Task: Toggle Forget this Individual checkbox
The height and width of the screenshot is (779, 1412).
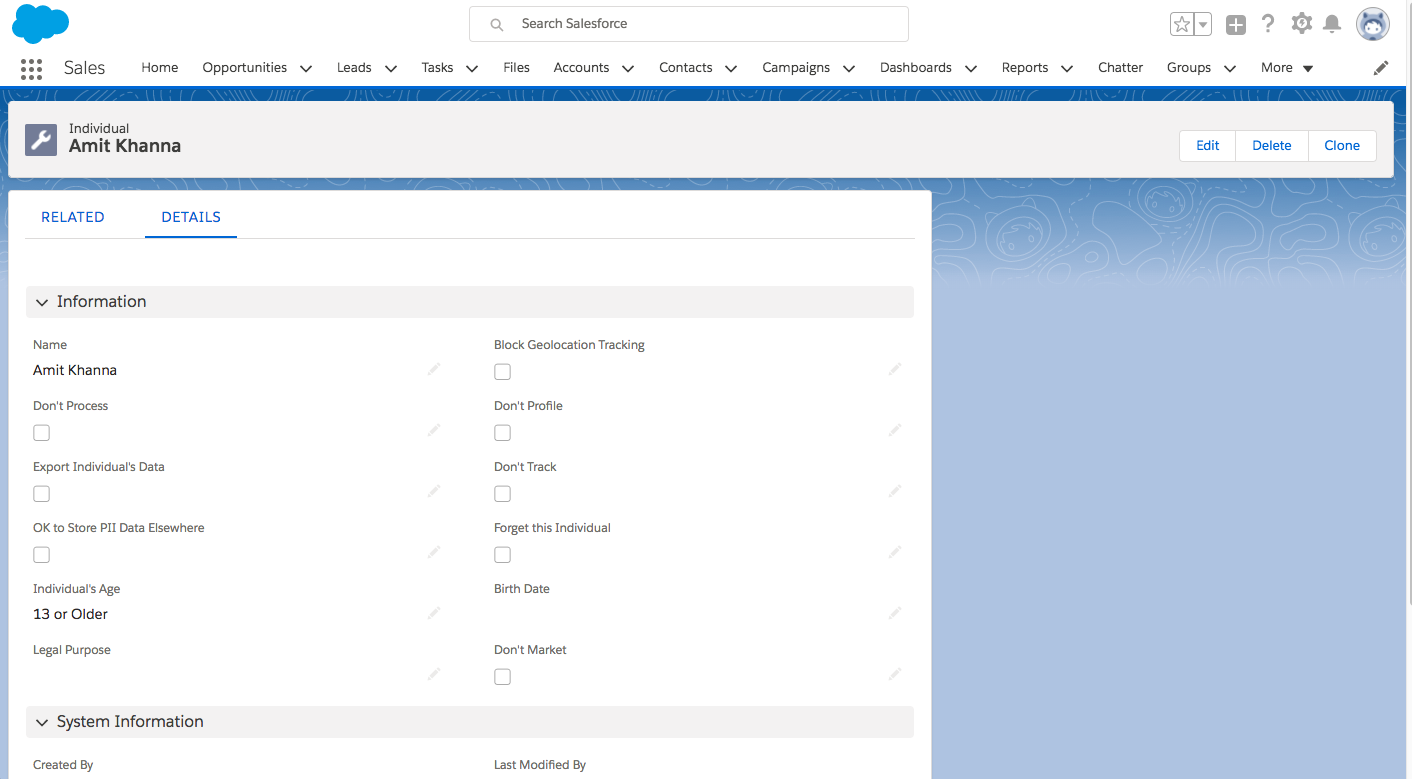Action: tap(502, 555)
